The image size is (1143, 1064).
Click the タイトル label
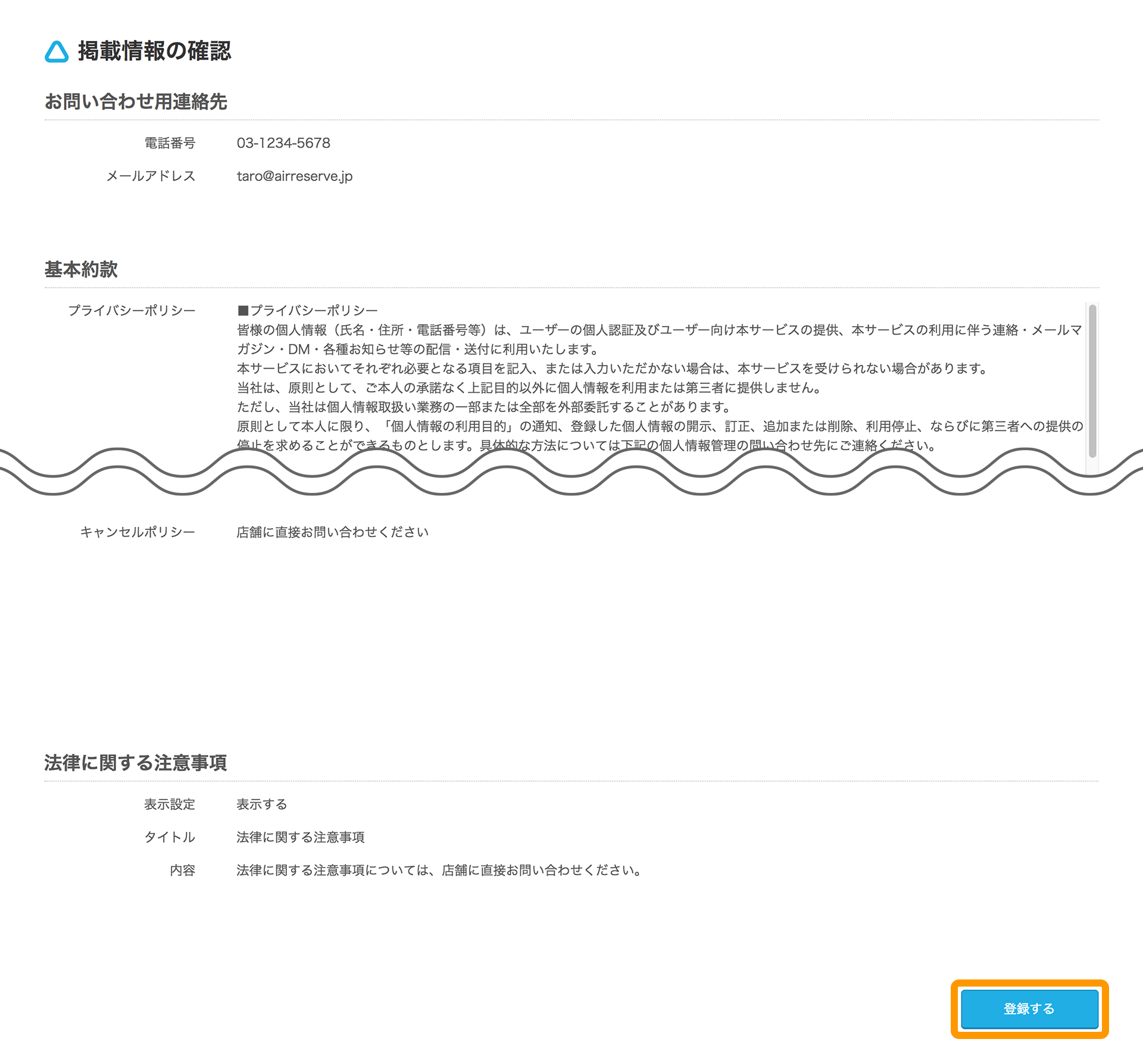[x=170, y=837]
